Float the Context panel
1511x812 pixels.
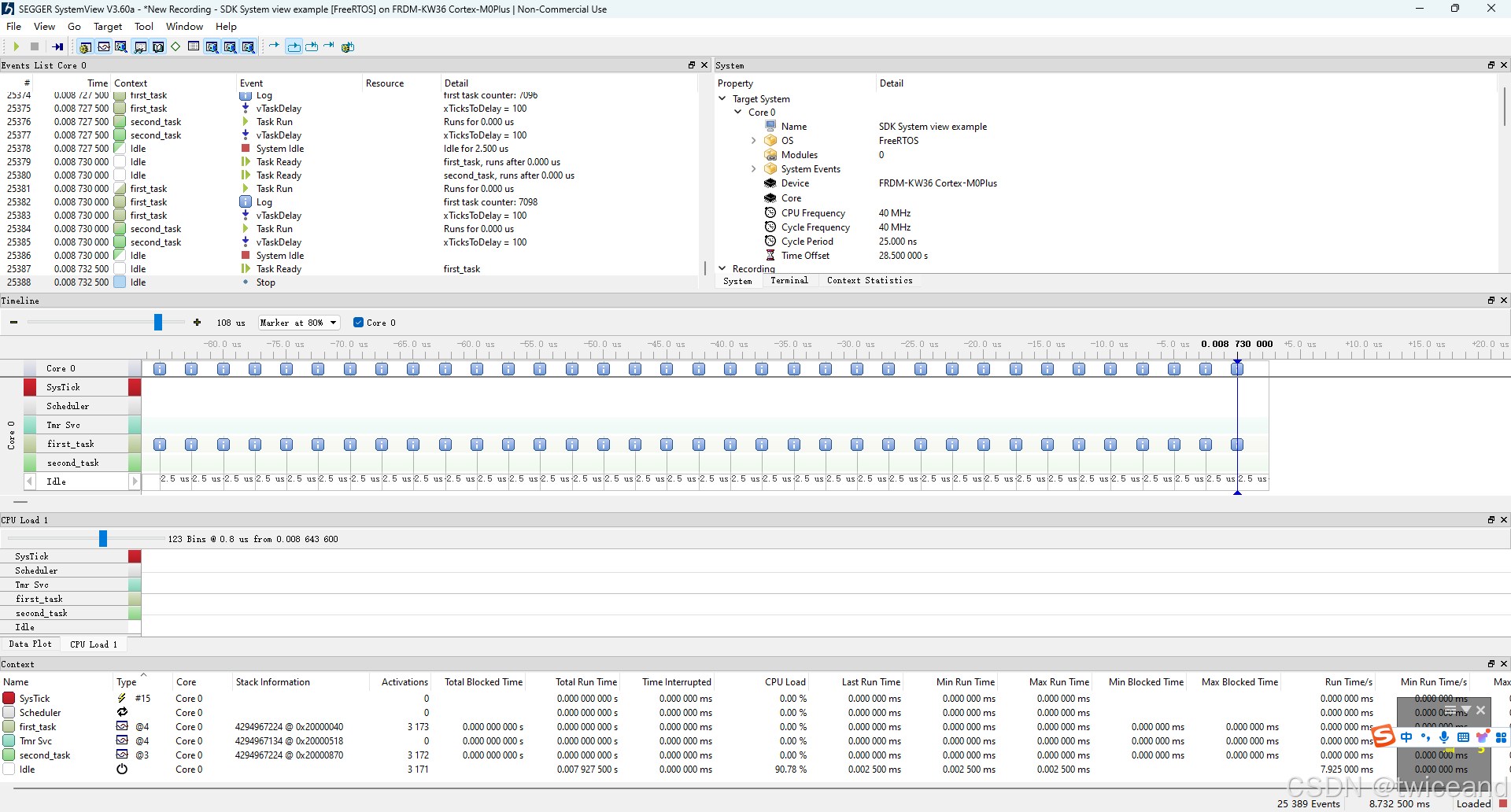pyautogui.click(x=1491, y=664)
